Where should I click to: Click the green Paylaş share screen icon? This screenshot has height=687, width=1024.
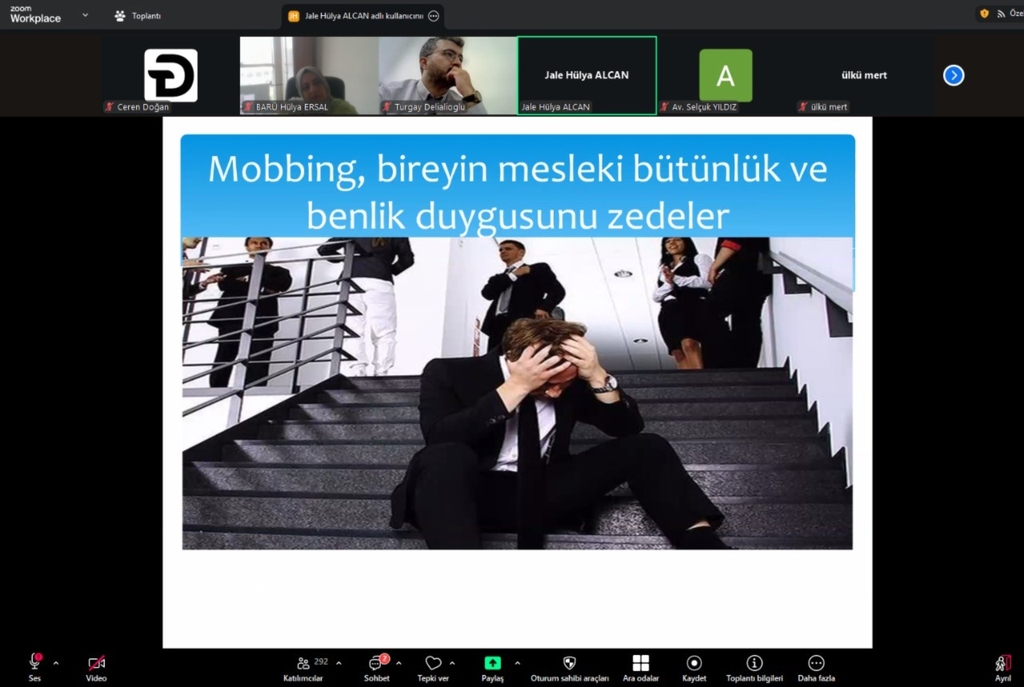[492, 663]
